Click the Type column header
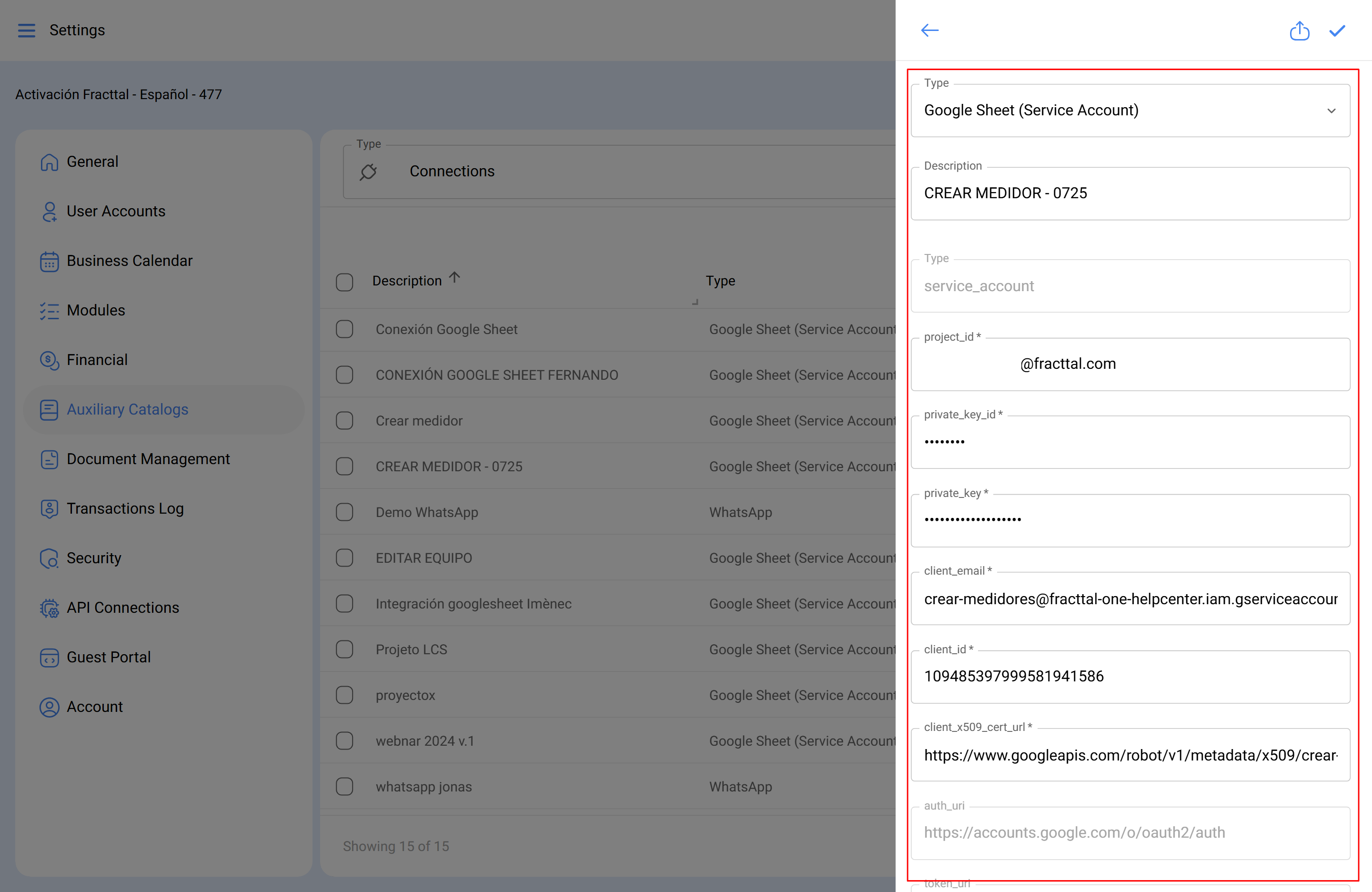 [720, 281]
